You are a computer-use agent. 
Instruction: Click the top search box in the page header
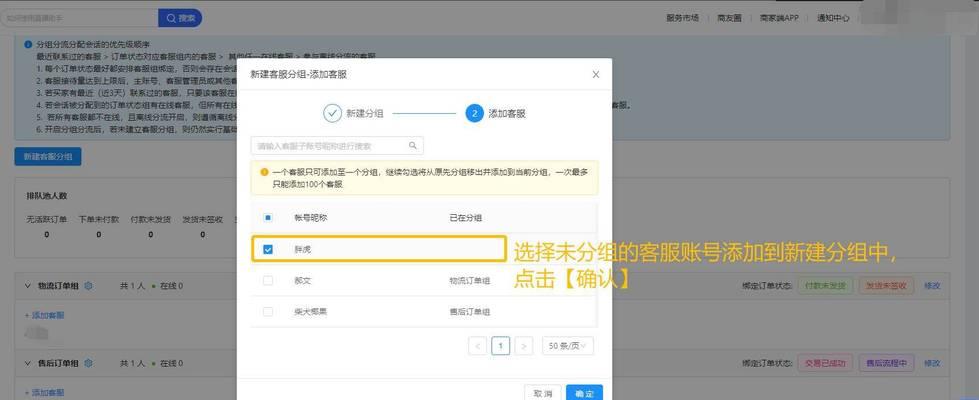pos(79,18)
